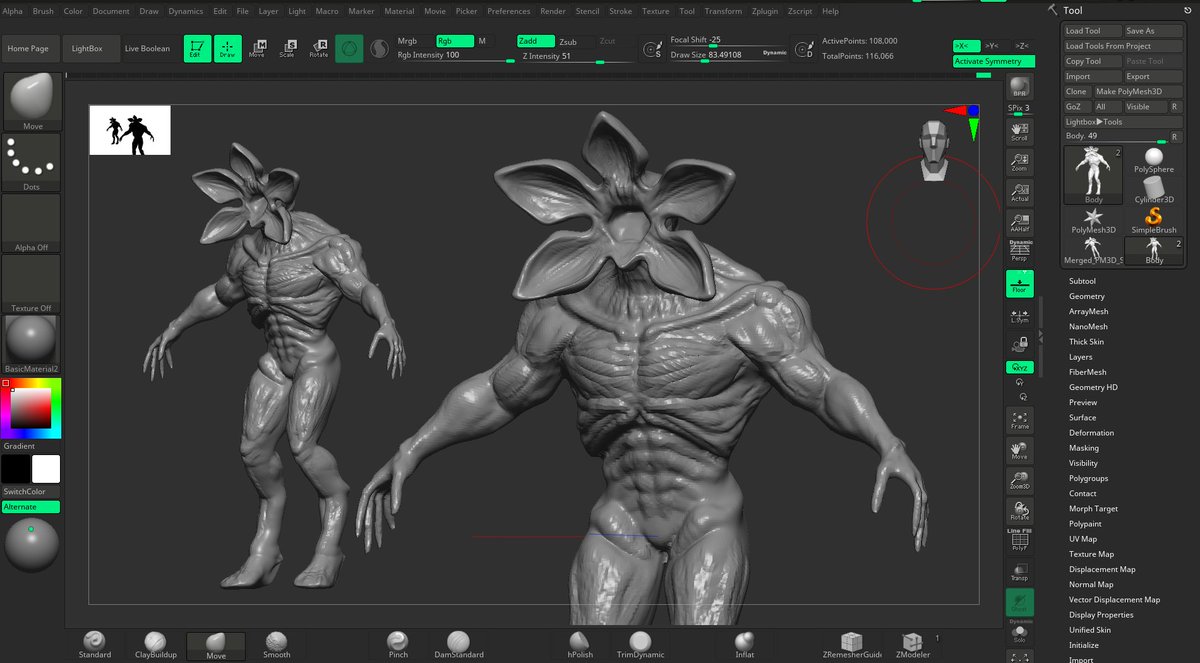Open the Stencil menu
The height and width of the screenshot is (663, 1200).
point(587,11)
